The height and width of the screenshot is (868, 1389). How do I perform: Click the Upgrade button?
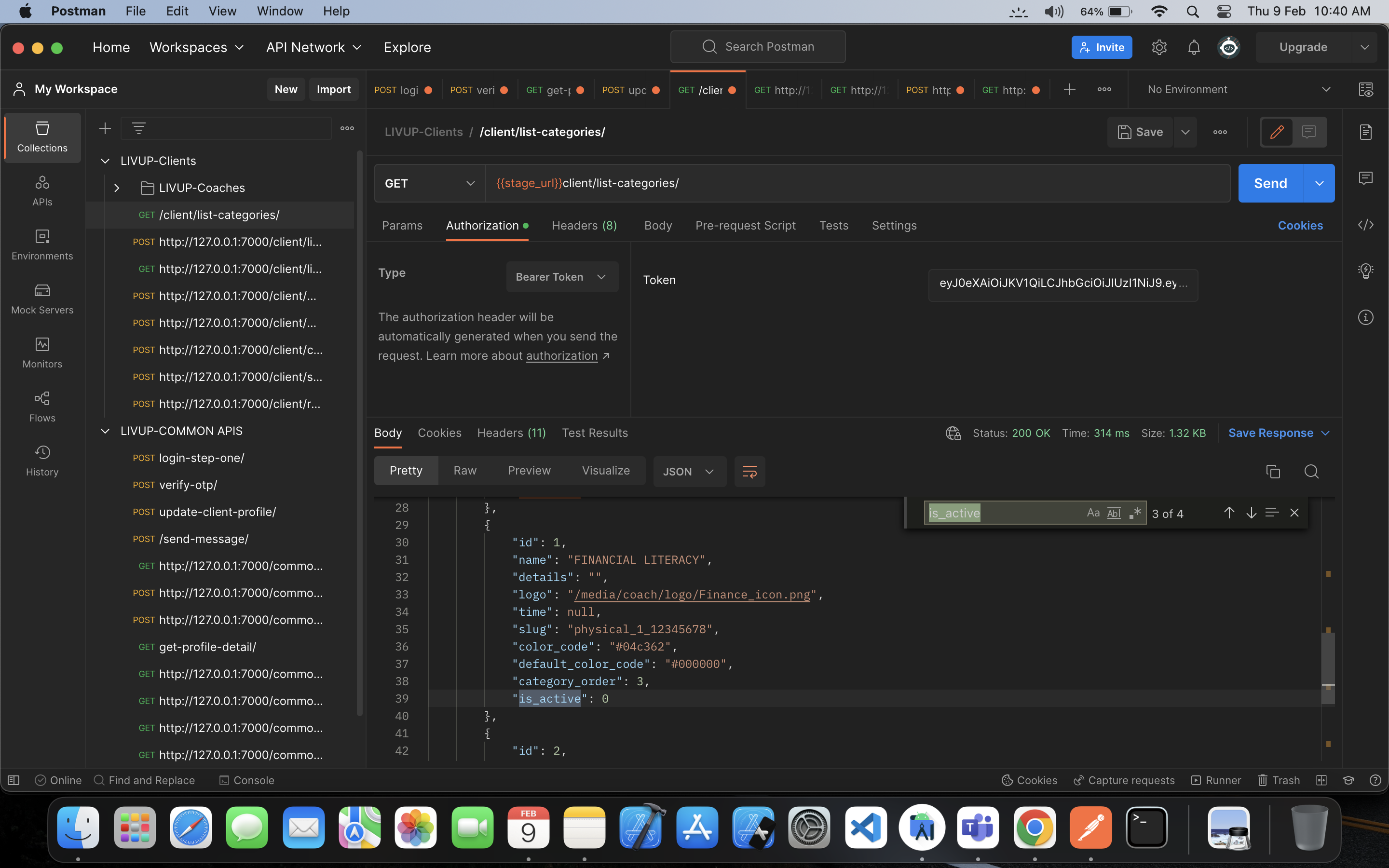pos(1303,47)
